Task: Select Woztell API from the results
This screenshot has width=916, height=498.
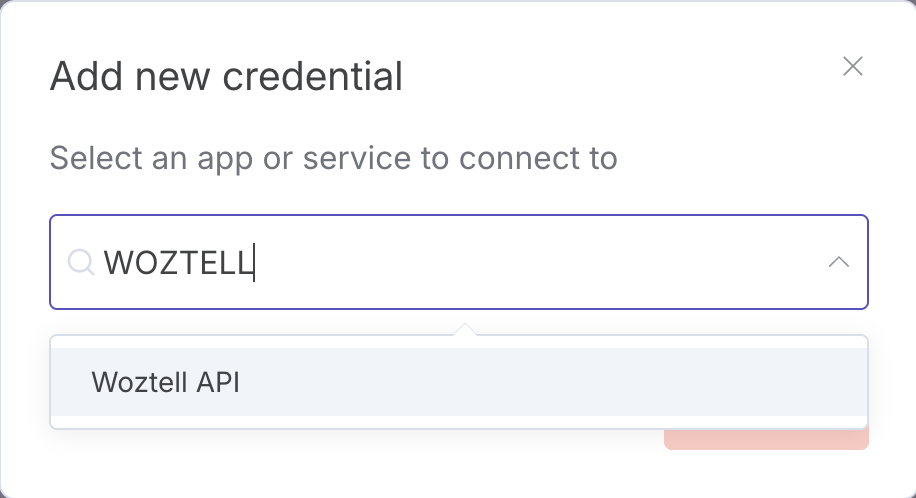Action: coord(165,382)
